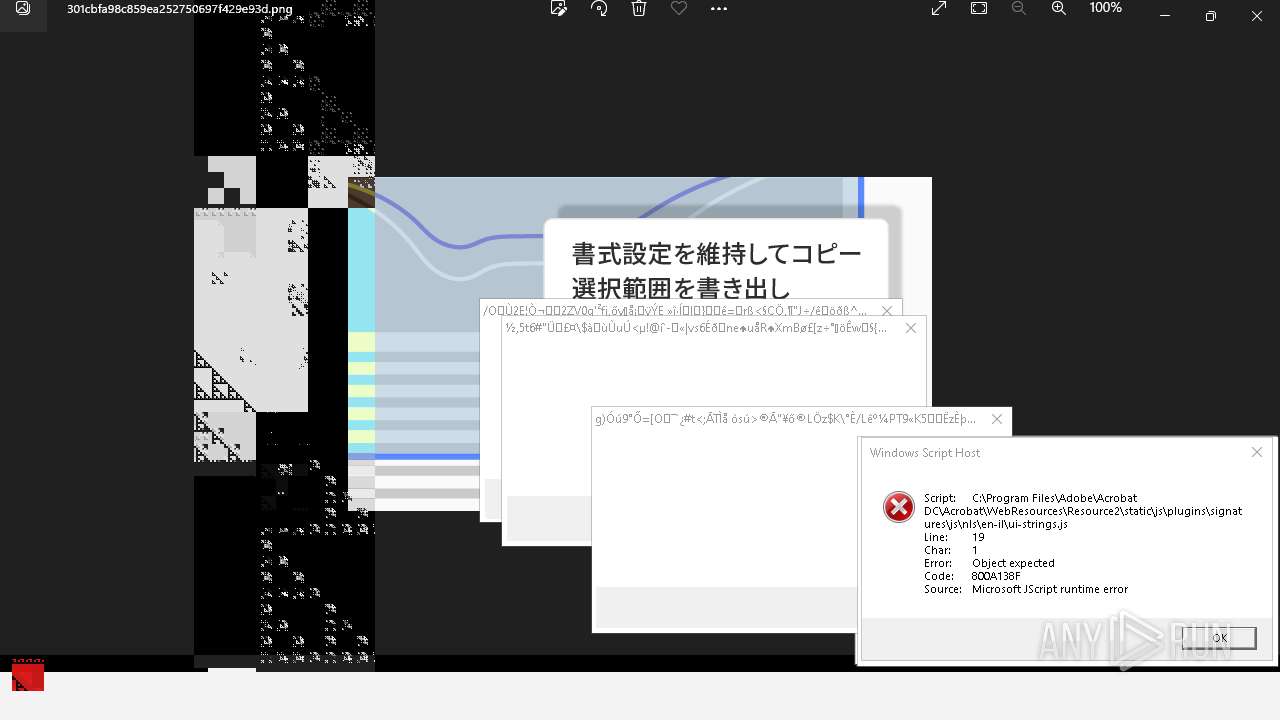Click the 100% zoom level text
Viewport: 1280px width, 720px height.
[1105, 8]
